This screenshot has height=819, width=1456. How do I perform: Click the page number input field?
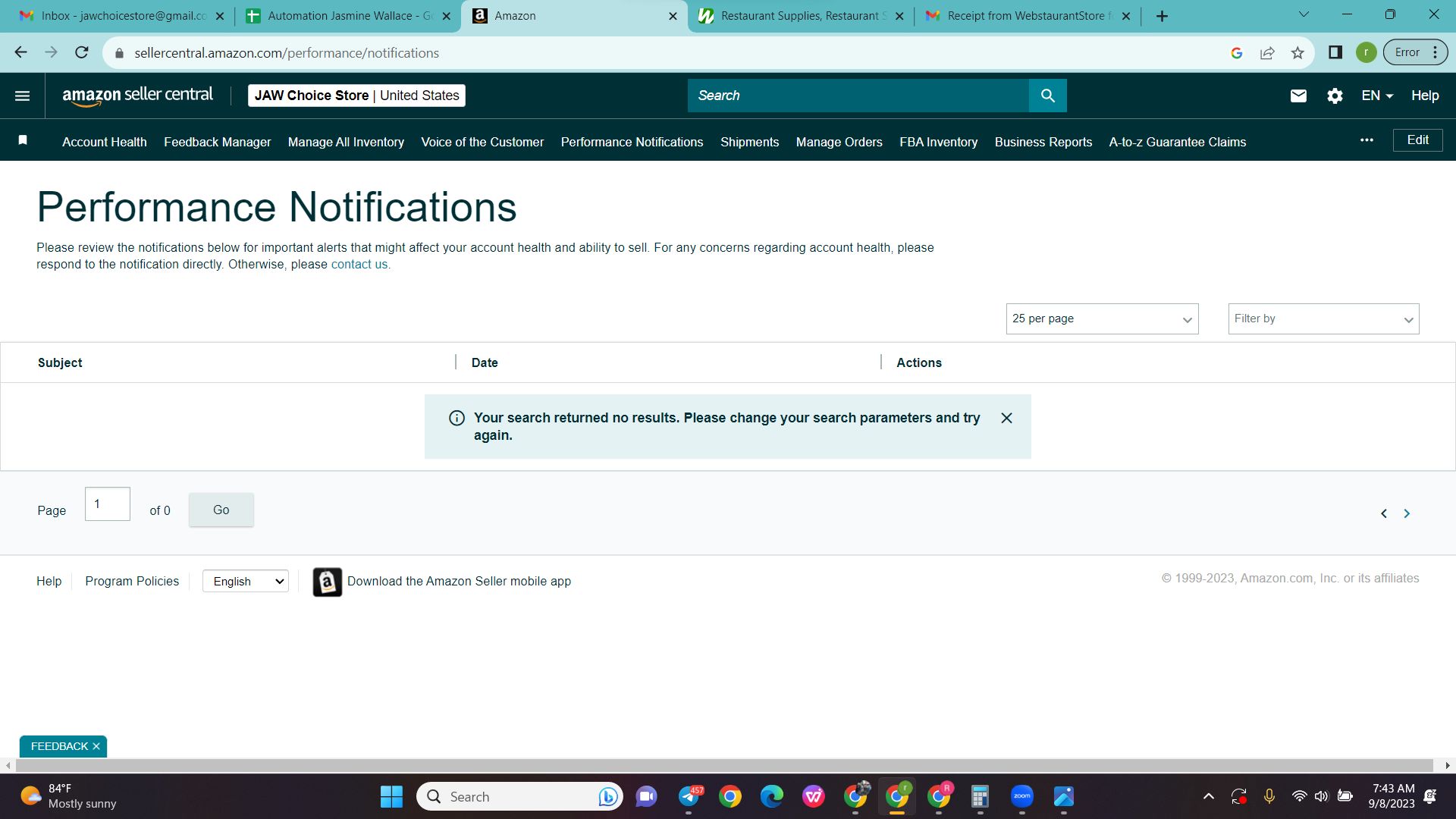pyautogui.click(x=108, y=504)
